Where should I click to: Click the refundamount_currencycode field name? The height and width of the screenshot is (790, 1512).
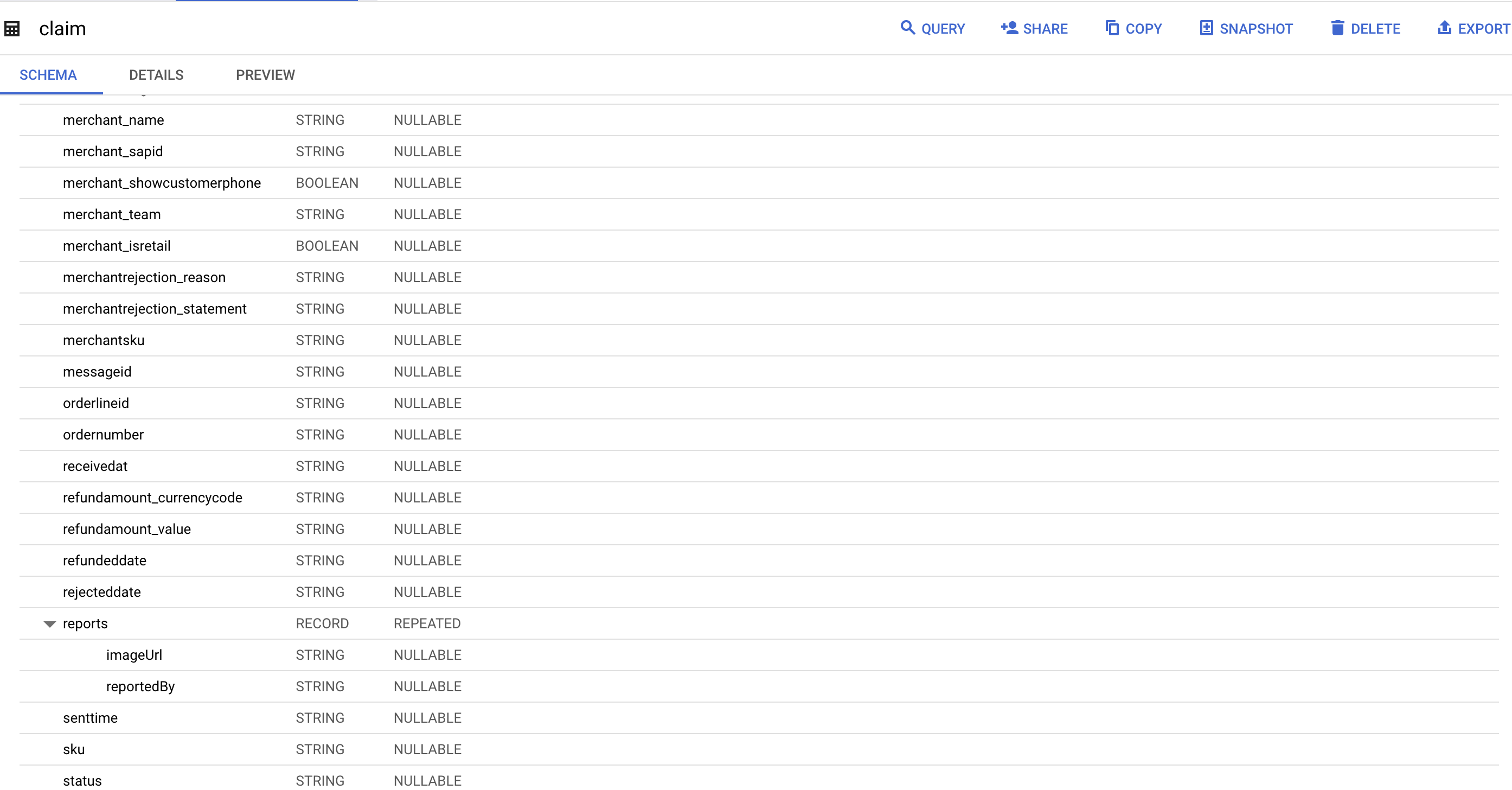(x=152, y=498)
